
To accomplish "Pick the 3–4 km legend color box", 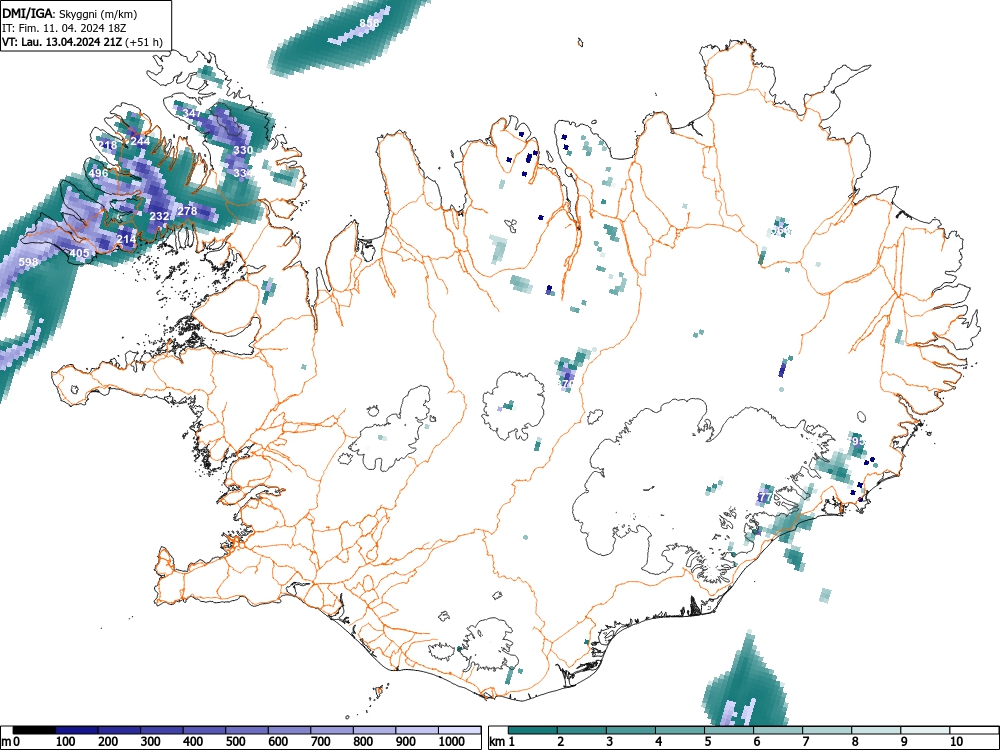I will pos(631,730).
